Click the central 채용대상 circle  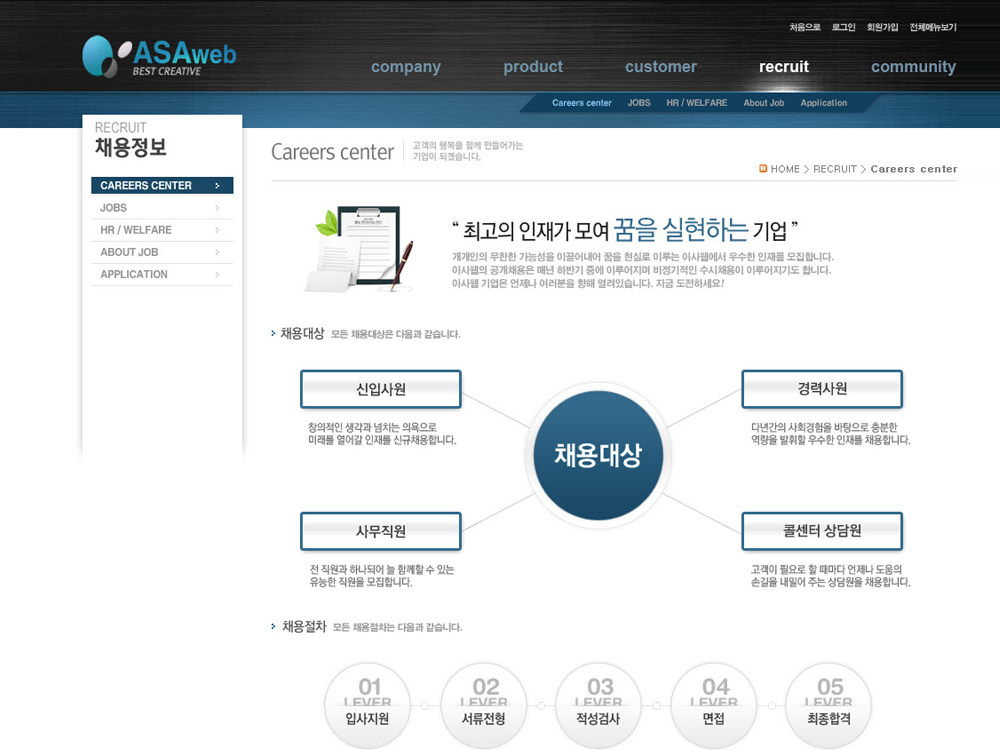pos(597,456)
